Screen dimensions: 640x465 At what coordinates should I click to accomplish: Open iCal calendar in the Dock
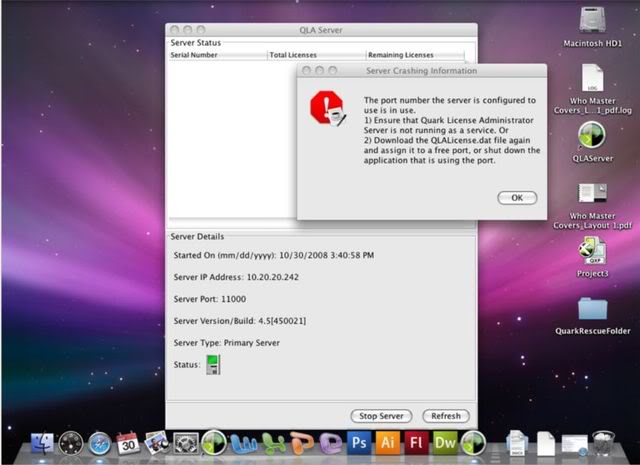click(128, 443)
